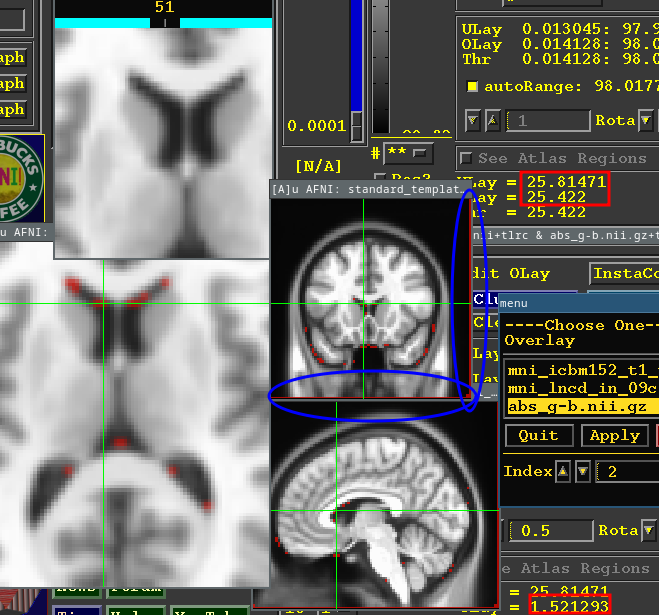Increase Index with the up arrow
659x615 pixels.
pyautogui.click(x=564, y=472)
